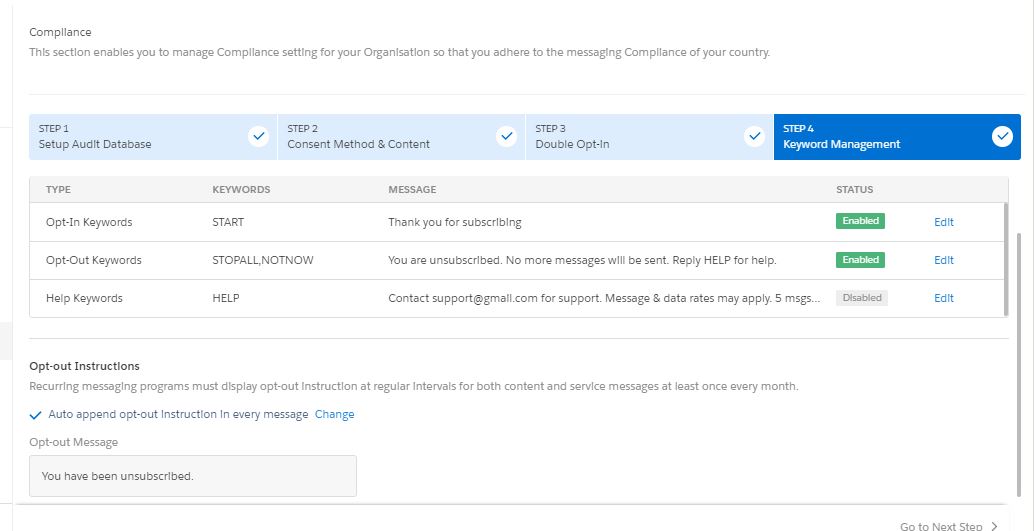Click the TYPE column header
The width and height of the screenshot is (1034, 531).
58,189
